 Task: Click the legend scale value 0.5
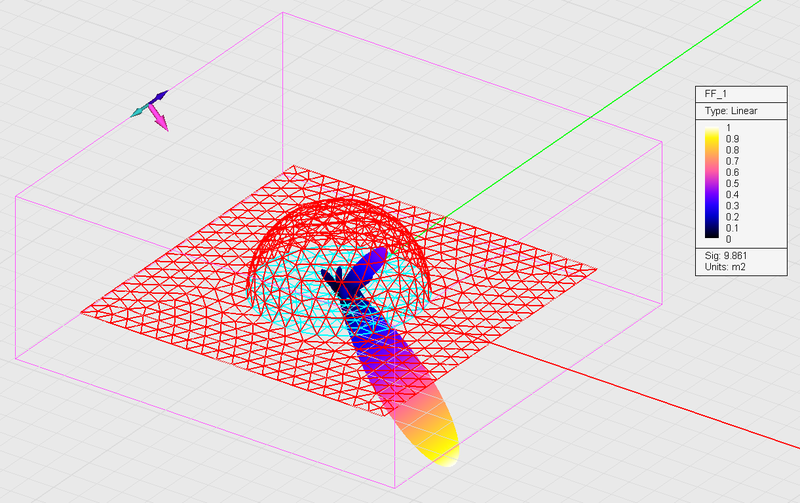pyautogui.click(x=732, y=184)
